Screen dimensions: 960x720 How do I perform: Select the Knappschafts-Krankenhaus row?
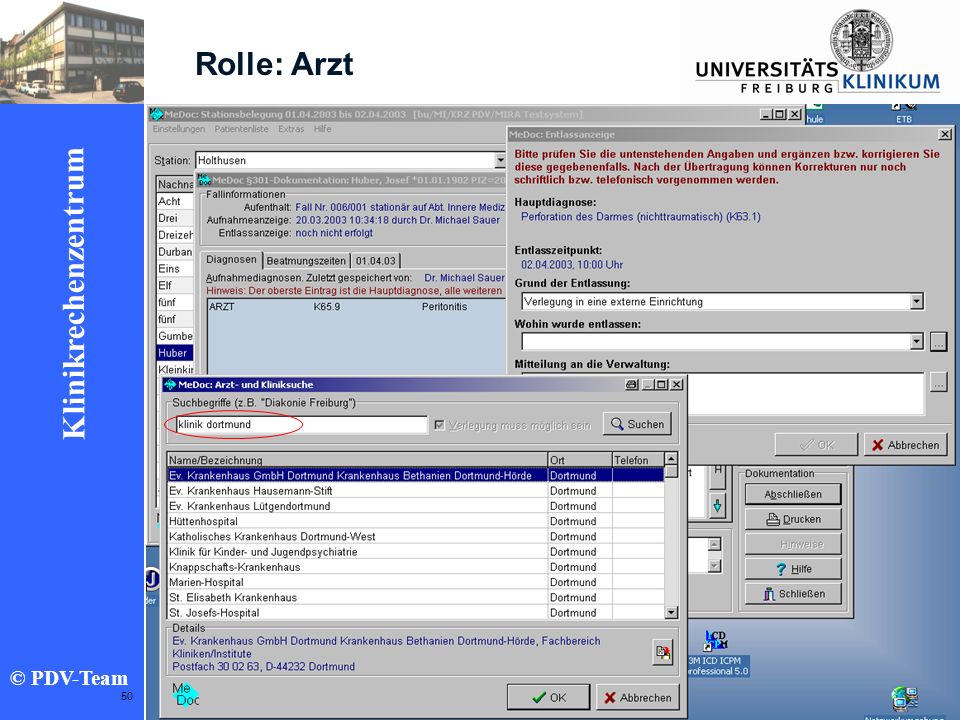pos(416,567)
